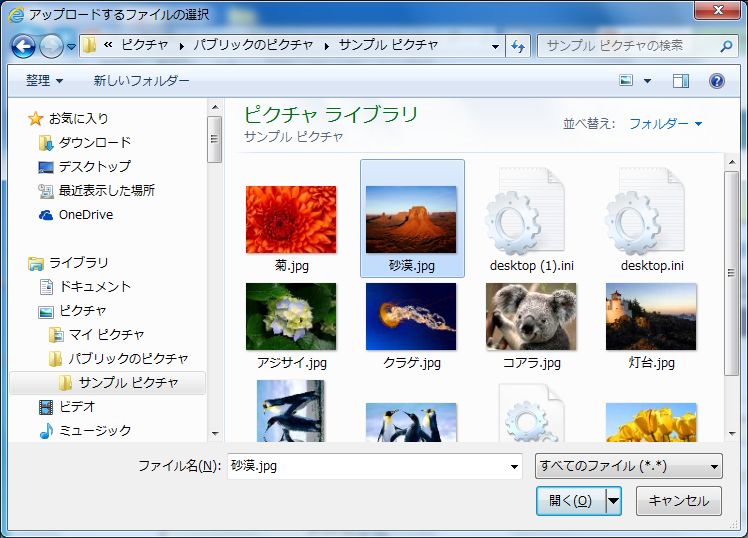748x538 pixels.
Task: Click file list scrollbar down arrow
Action: (x=732, y=434)
